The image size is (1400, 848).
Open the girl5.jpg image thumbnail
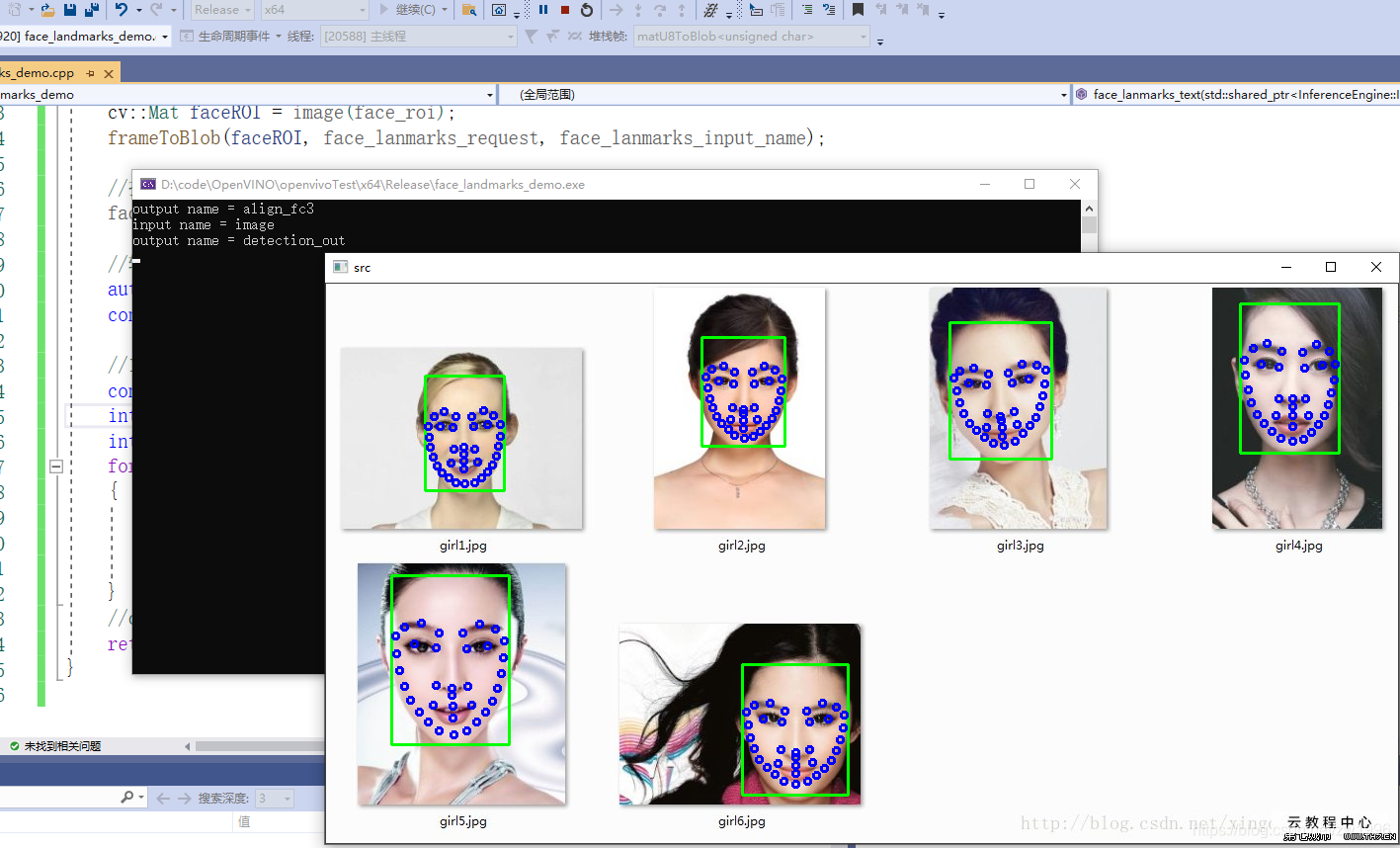(x=461, y=684)
